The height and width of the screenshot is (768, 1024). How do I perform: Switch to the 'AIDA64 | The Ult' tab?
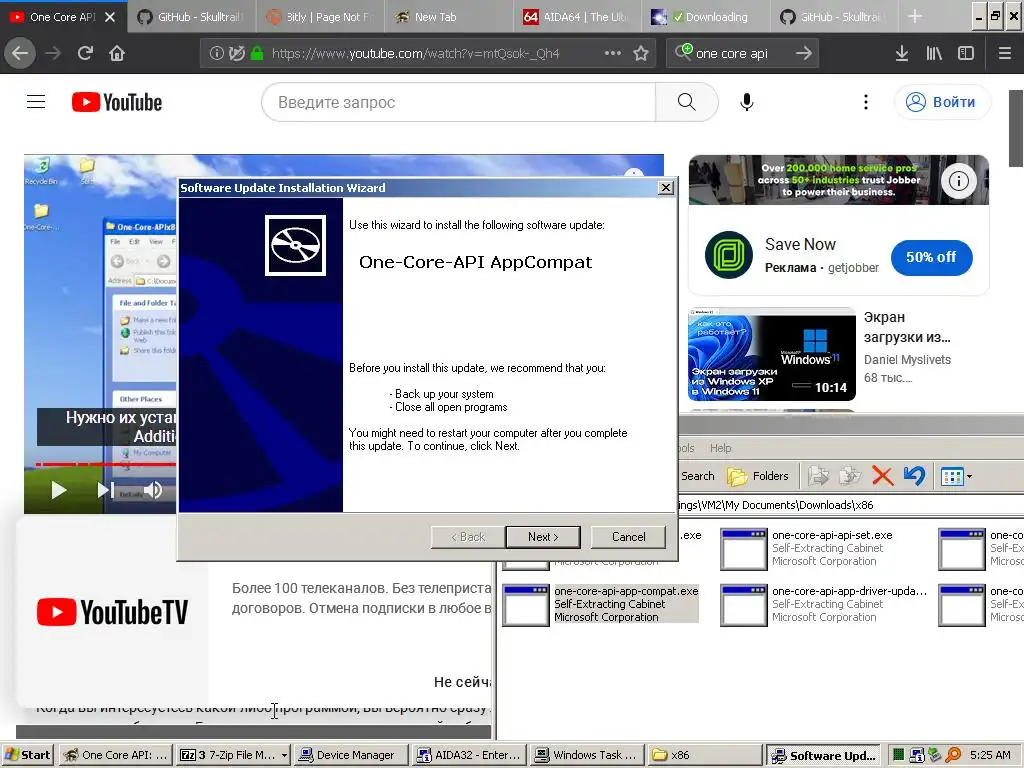point(575,17)
